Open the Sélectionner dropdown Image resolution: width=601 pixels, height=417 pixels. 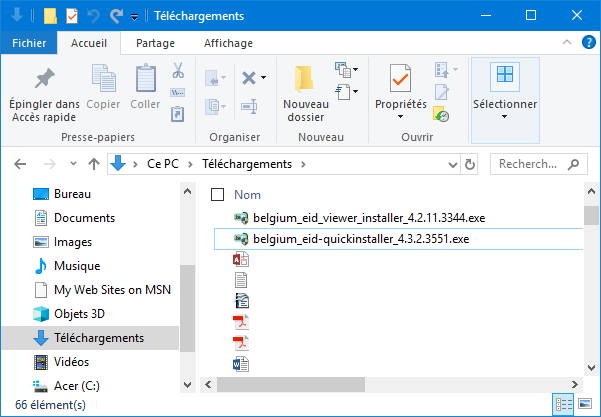point(505,90)
